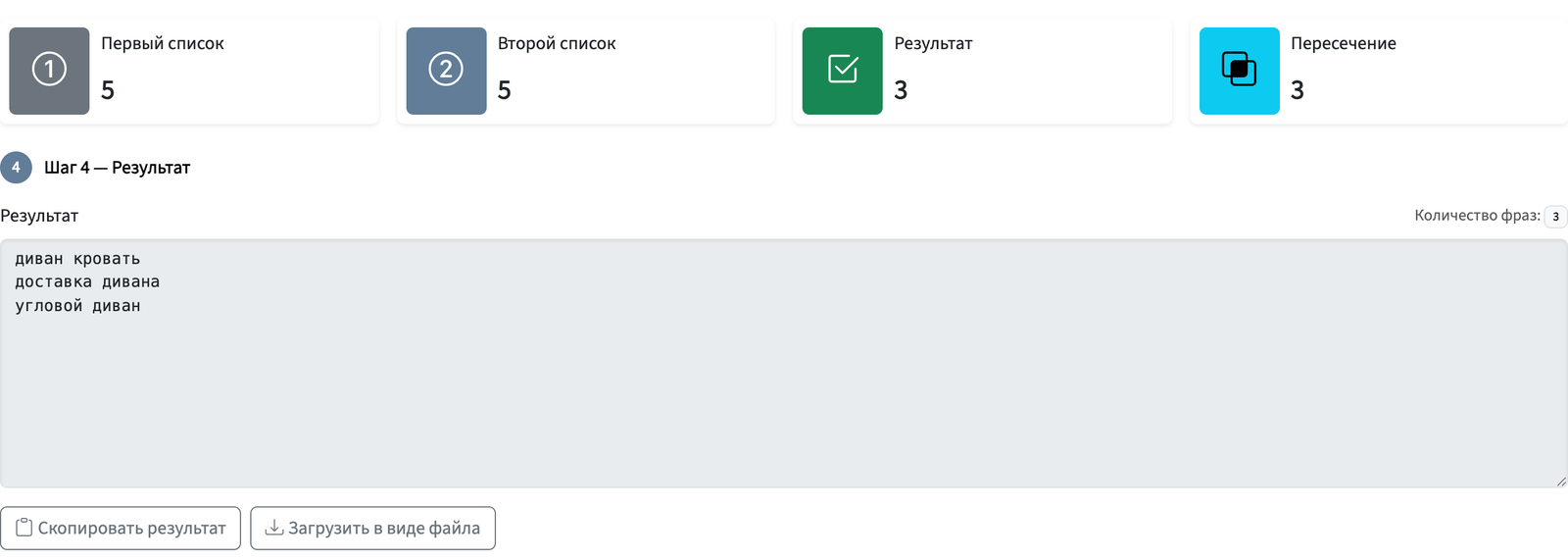Click the line 'доставка дивана' in the result
Viewport: 1568px width, 559px height.
point(87,282)
